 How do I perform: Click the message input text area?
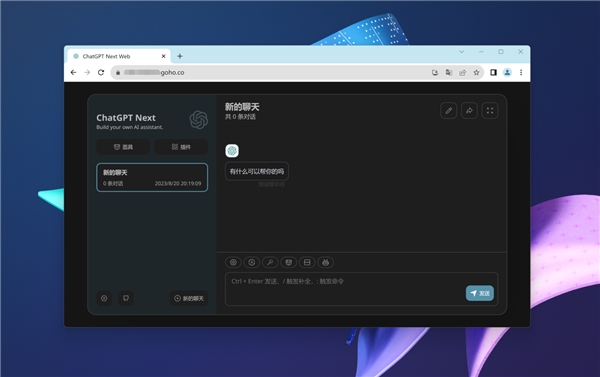(x=361, y=289)
